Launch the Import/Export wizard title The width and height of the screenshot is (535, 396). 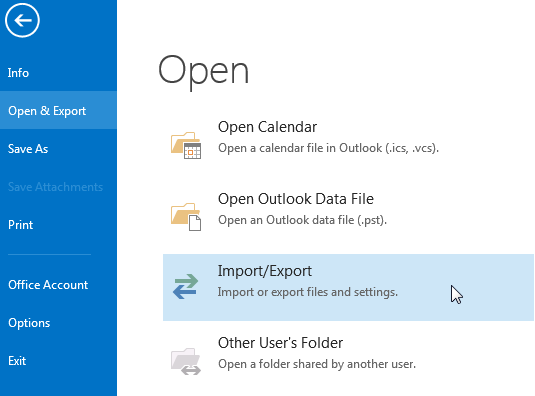(265, 271)
